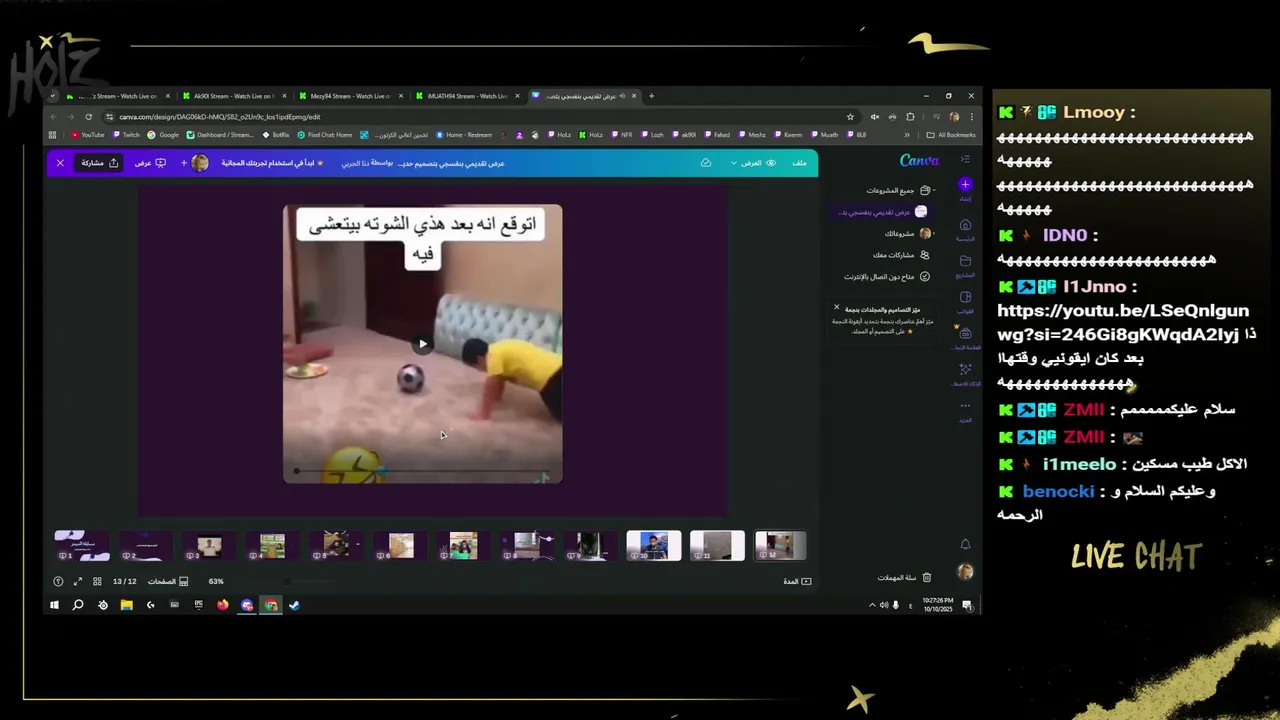This screenshot has width=1280, height=720.
Task: Expand the tab search dropdown arrow
Action: coord(52,96)
